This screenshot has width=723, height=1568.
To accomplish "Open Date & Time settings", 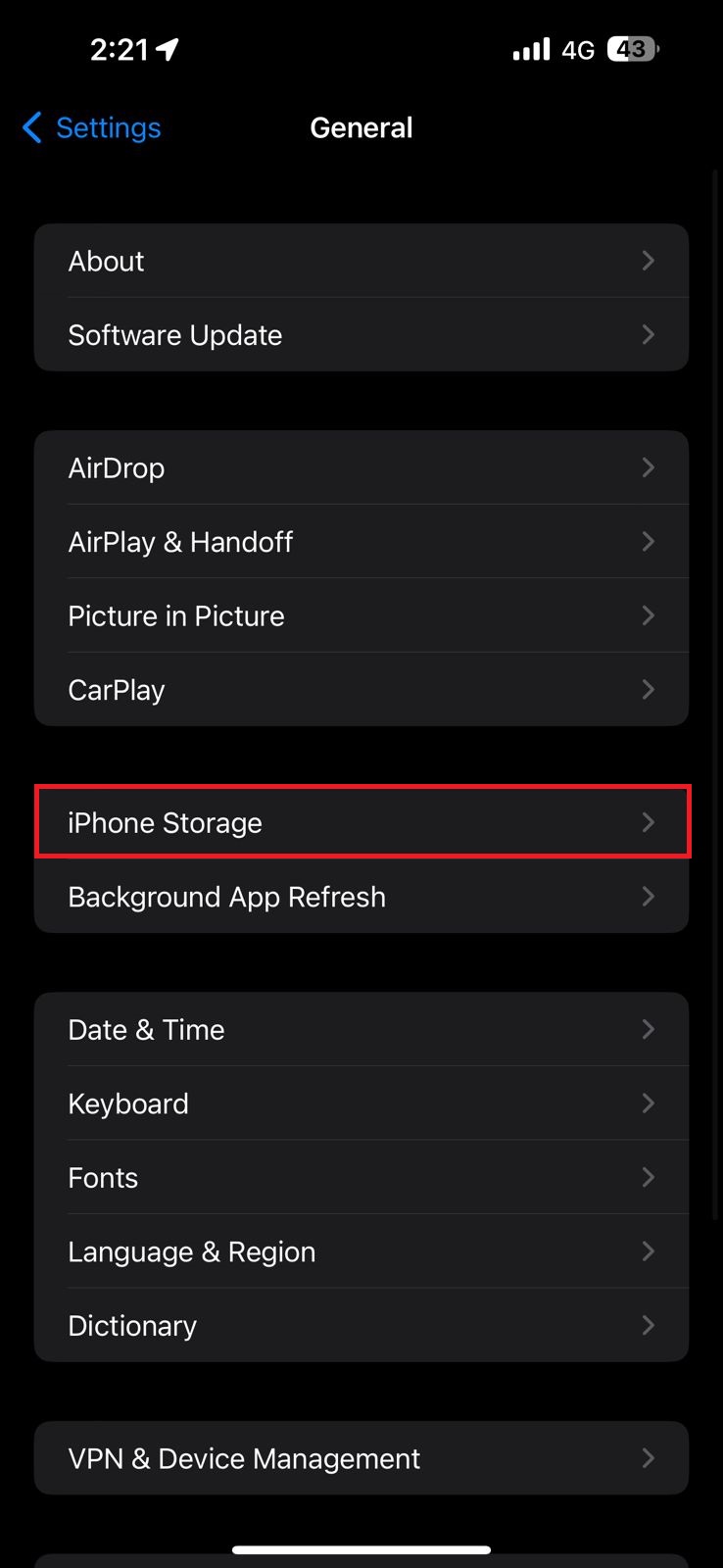I will click(361, 1029).
